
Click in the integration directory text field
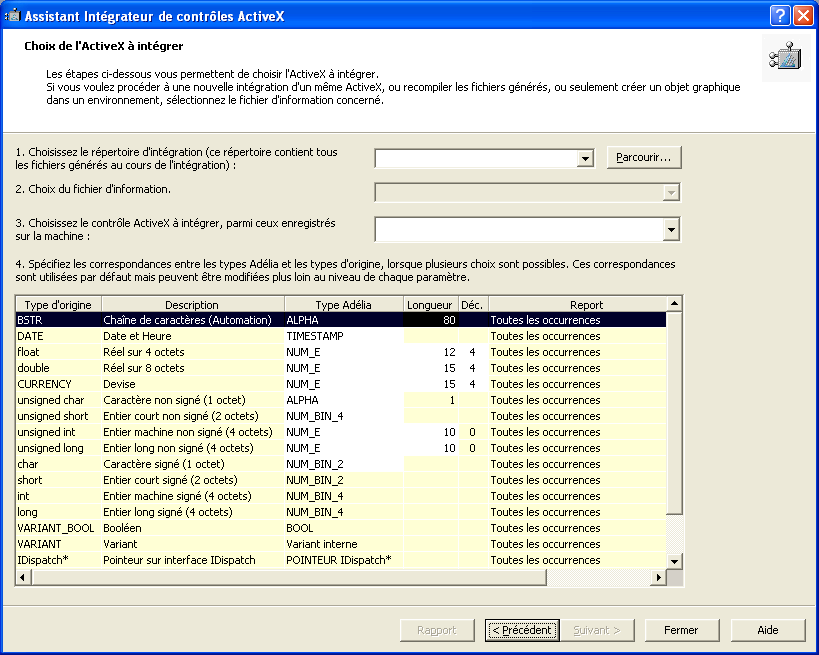tap(475, 159)
